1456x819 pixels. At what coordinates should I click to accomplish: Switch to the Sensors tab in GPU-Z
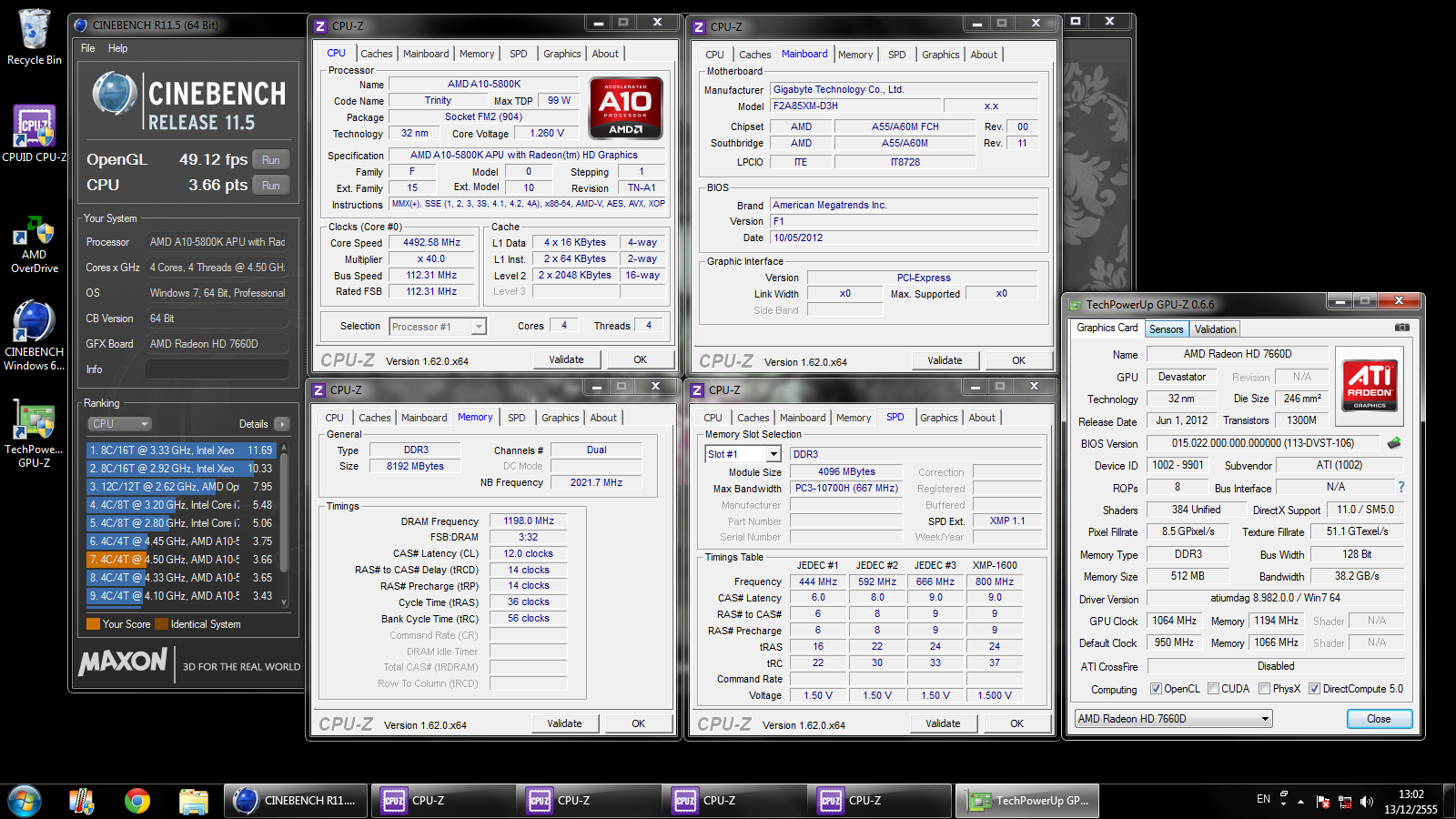[x=1166, y=329]
